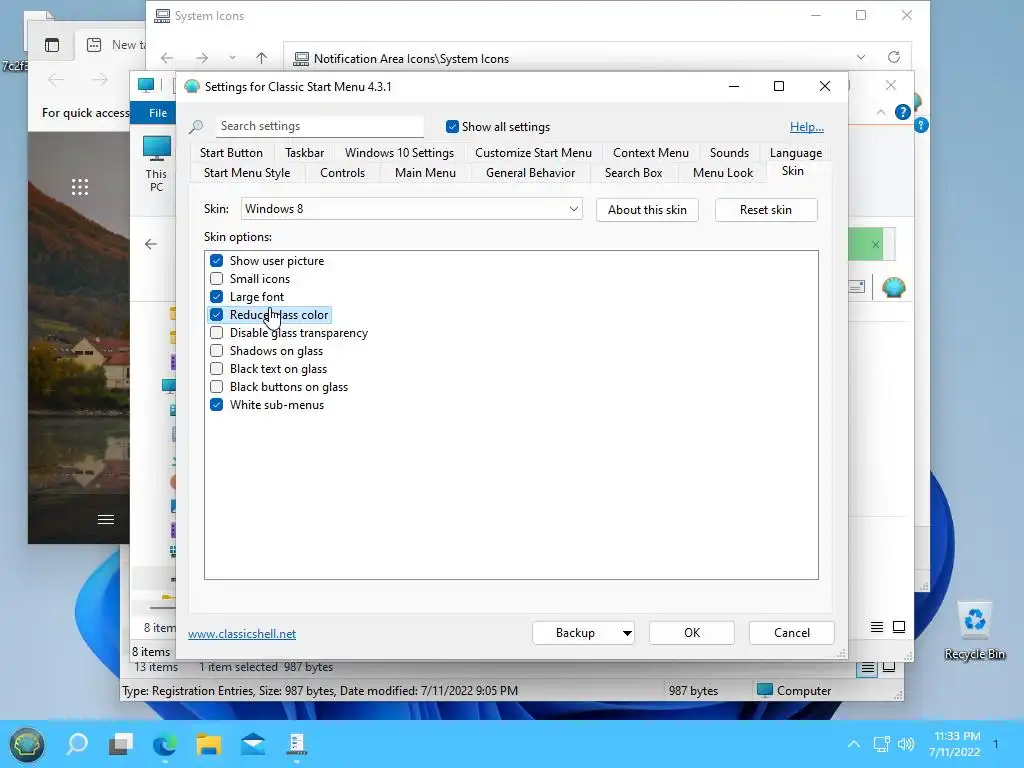Screen dimensions: 1024x768
Task: Open www.classicshell.net link
Action: tap(242, 633)
